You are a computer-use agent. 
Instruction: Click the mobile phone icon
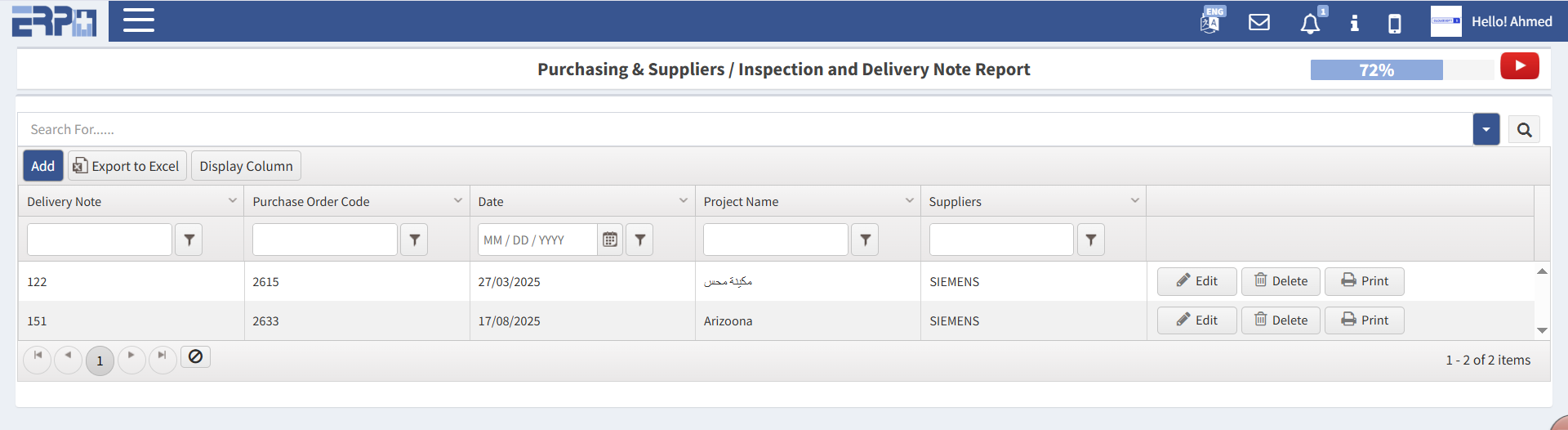coord(1395,24)
